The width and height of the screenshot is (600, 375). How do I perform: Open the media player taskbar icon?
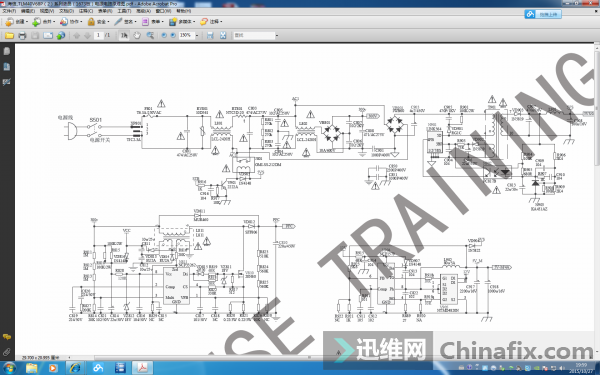coord(53,368)
